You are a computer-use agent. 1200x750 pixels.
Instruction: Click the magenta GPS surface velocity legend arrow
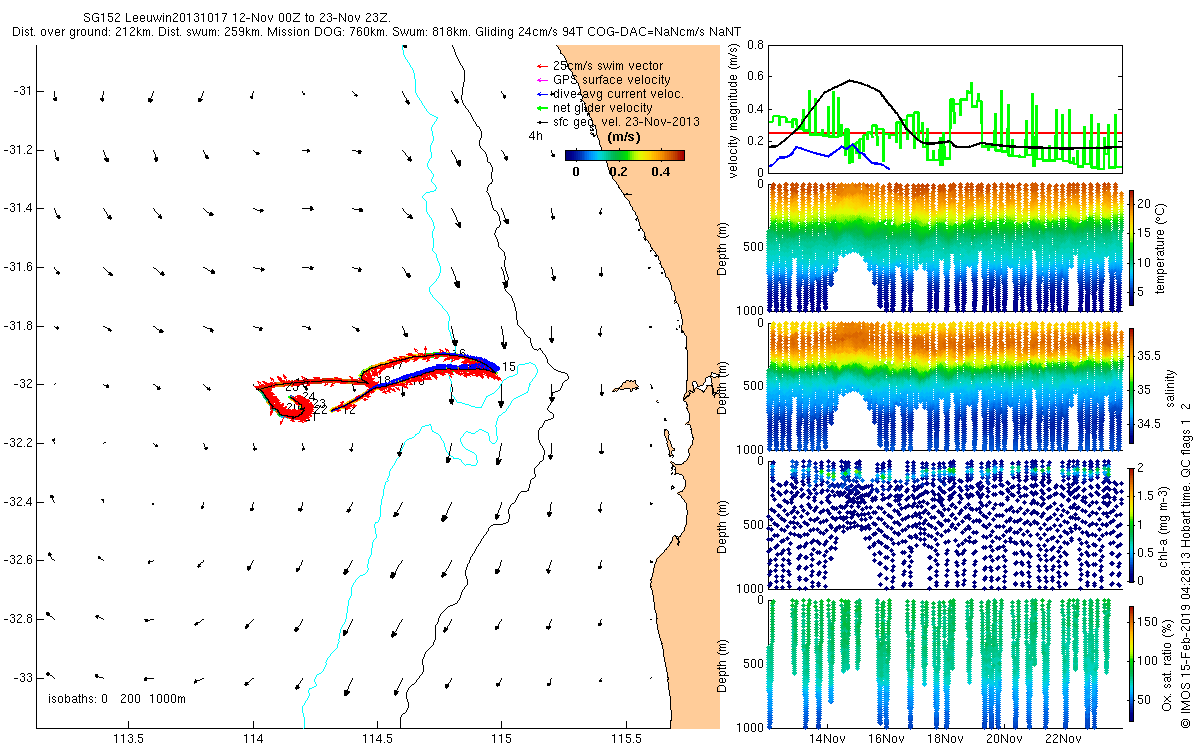pos(541,80)
